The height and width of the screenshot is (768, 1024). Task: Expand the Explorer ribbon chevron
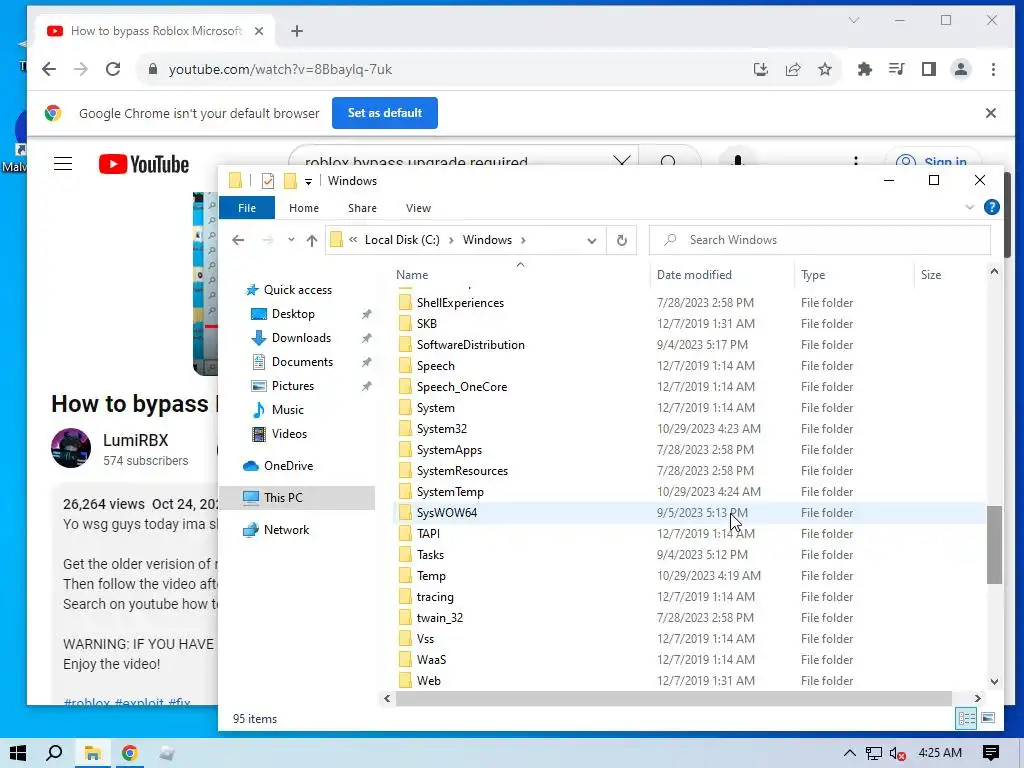point(970,208)
